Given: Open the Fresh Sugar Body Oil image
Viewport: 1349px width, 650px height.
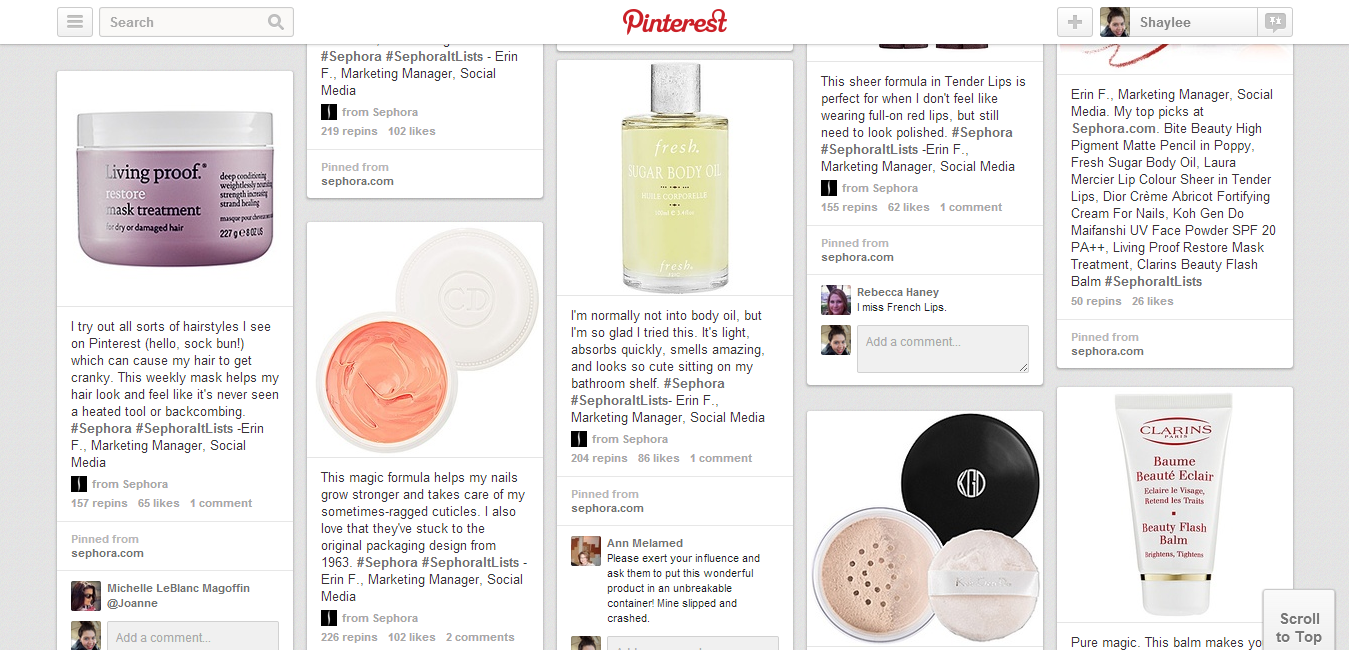Looking at the screenshot, I should pyautogui.click(x=675, y=178).
